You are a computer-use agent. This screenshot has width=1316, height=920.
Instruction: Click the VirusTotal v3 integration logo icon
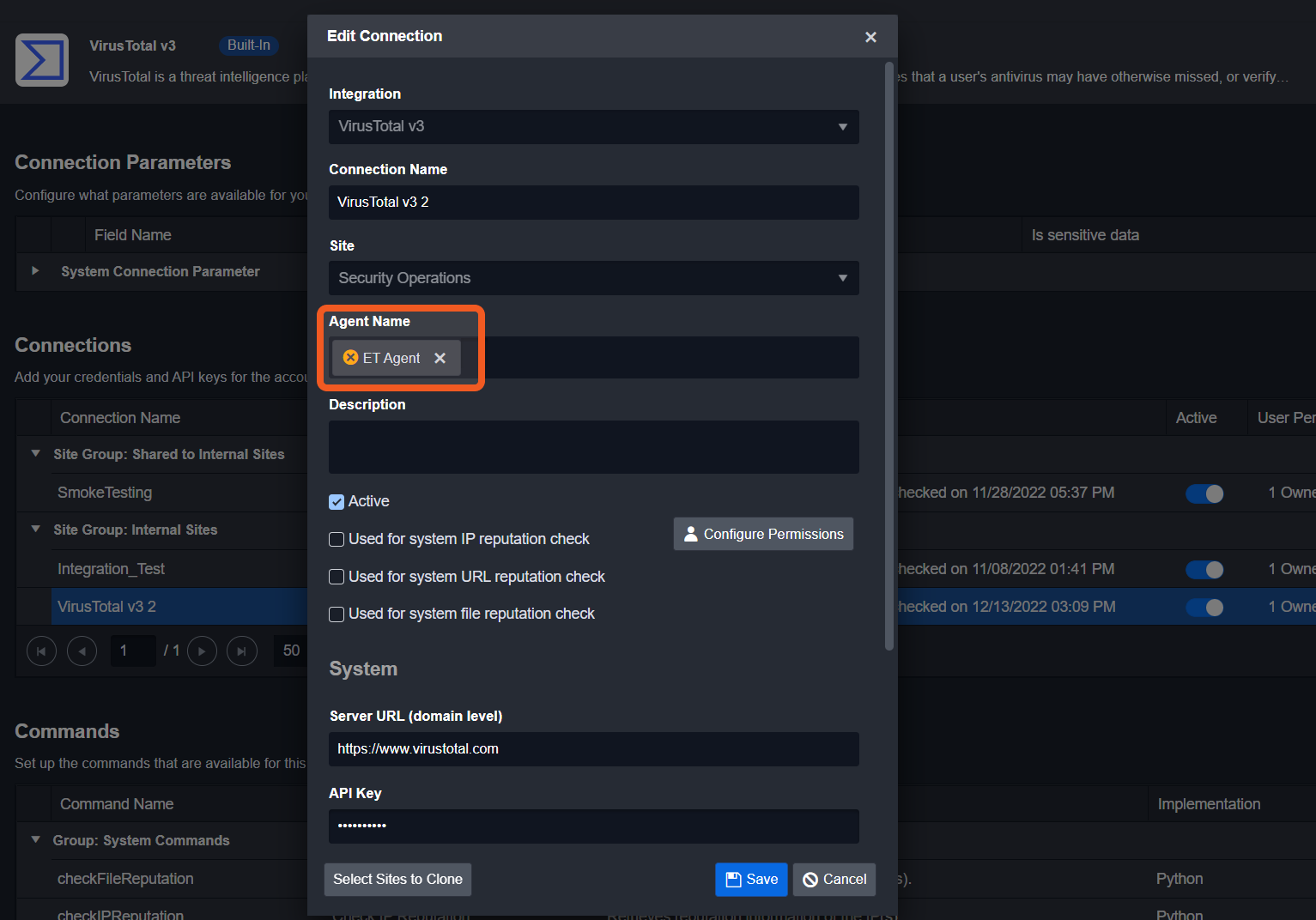click(x=42, y=60)
